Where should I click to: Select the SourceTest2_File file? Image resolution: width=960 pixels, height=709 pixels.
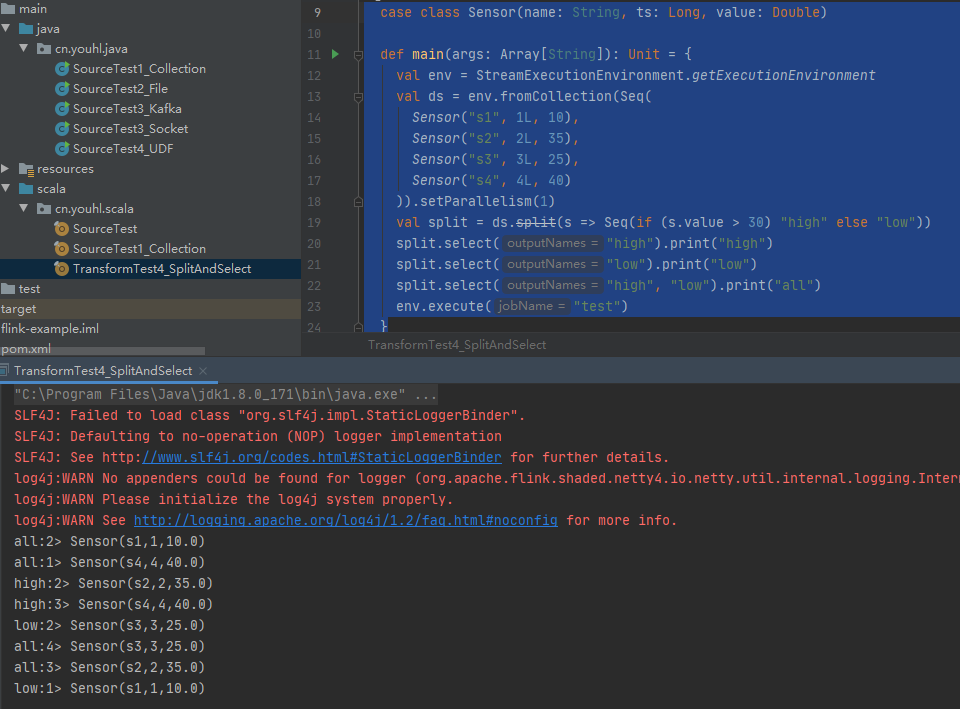tap(120, 89)
